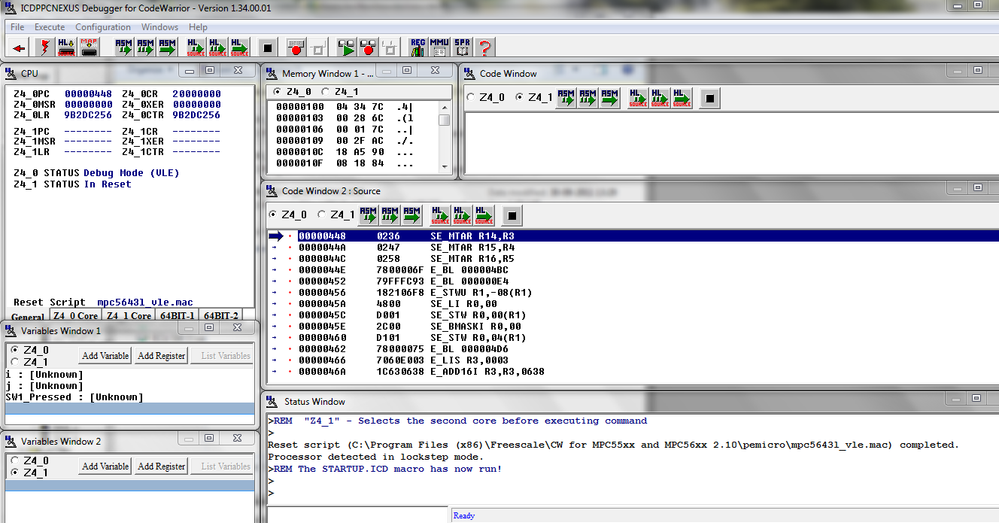Select Z4_1 radio in Code Window
Viewport: 999px width, 523px height.
point(519,97)
